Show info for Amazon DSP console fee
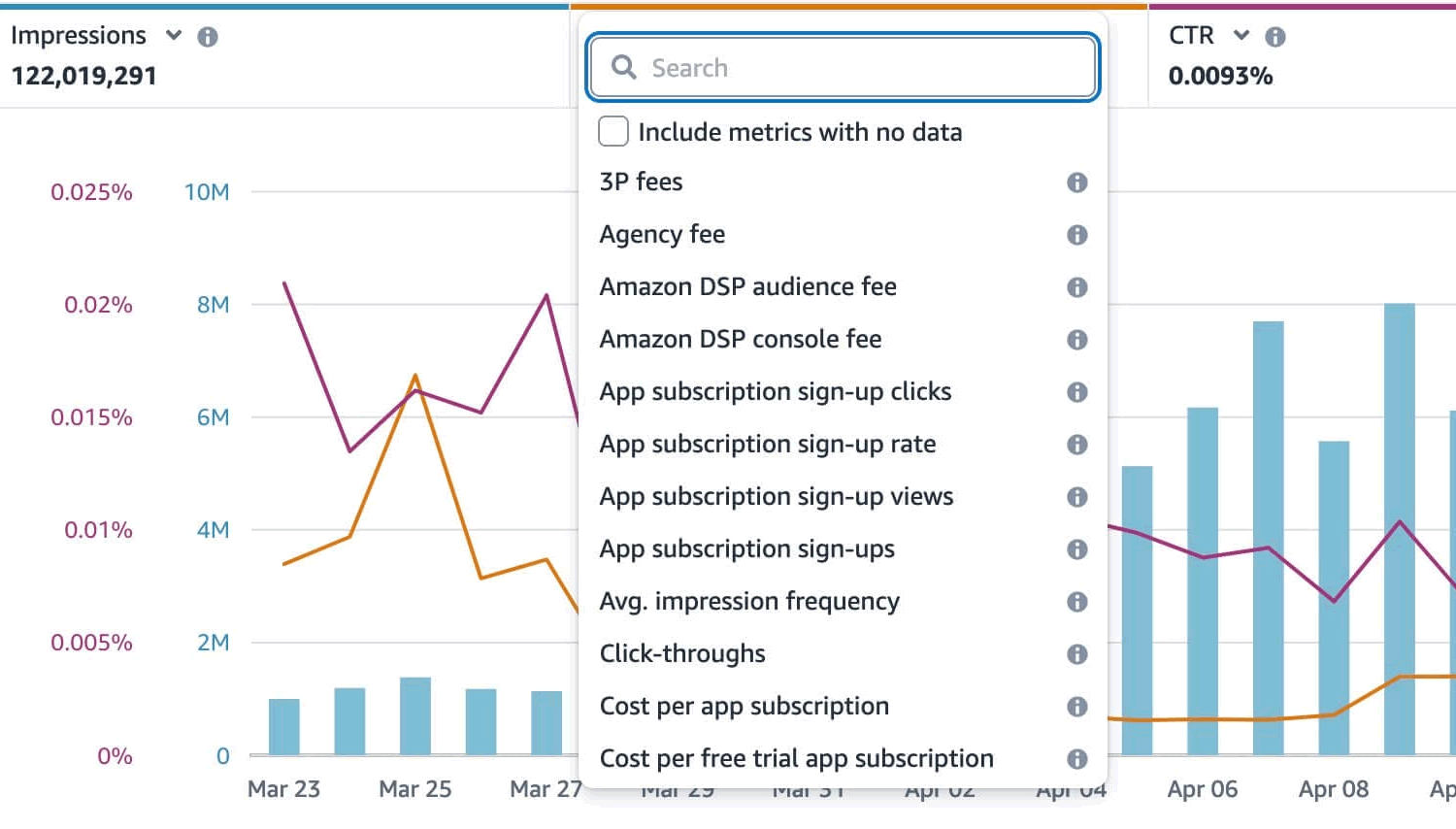The height and width of the screenshot is (829, 1456). point(1077,340)
